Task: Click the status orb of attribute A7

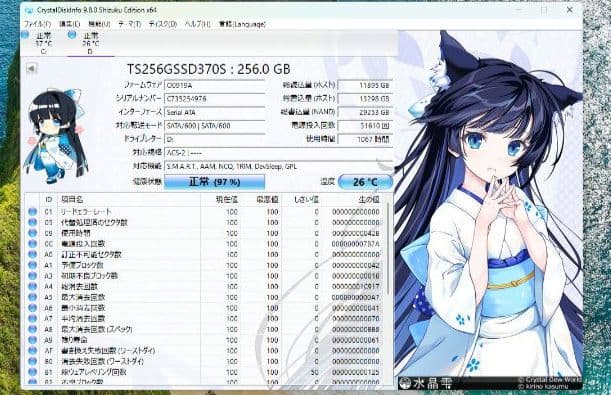Action: (33, 319)
